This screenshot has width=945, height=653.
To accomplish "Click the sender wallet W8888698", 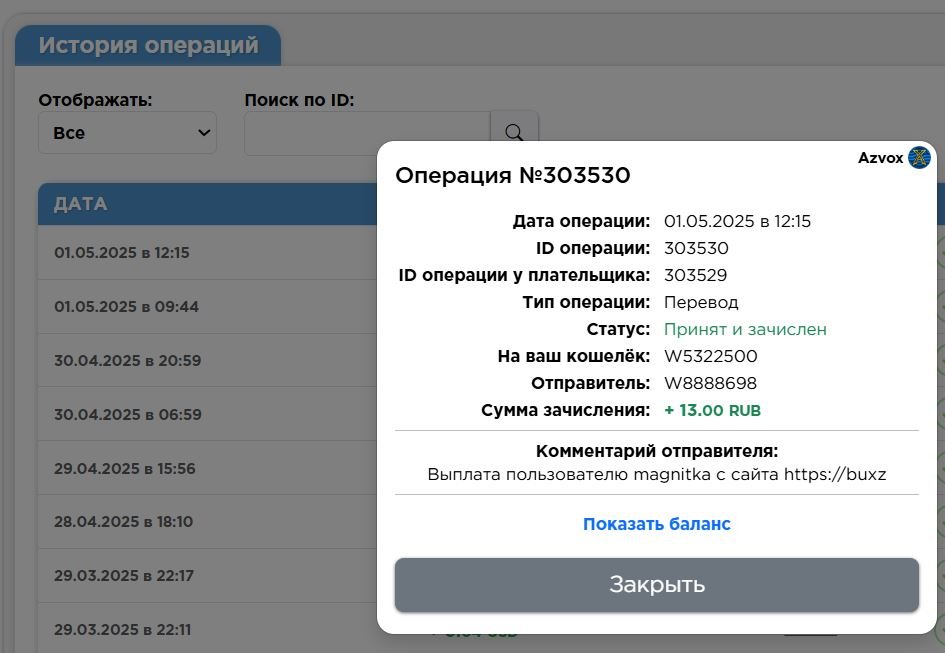I will (x=710, y=383).
